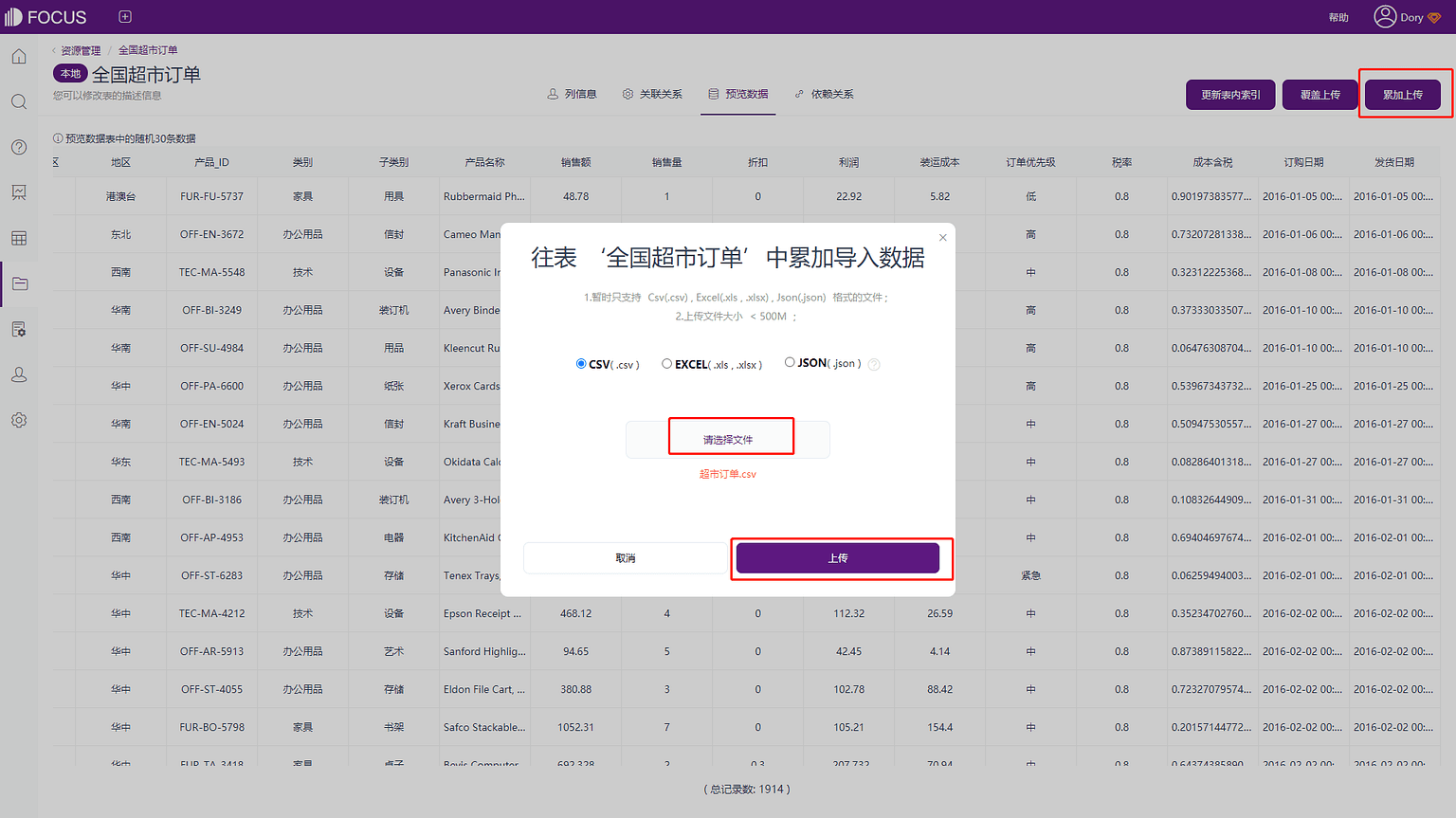Open the table grid icon in sidebar
1456x818 pixels.
tap(19, 238)
